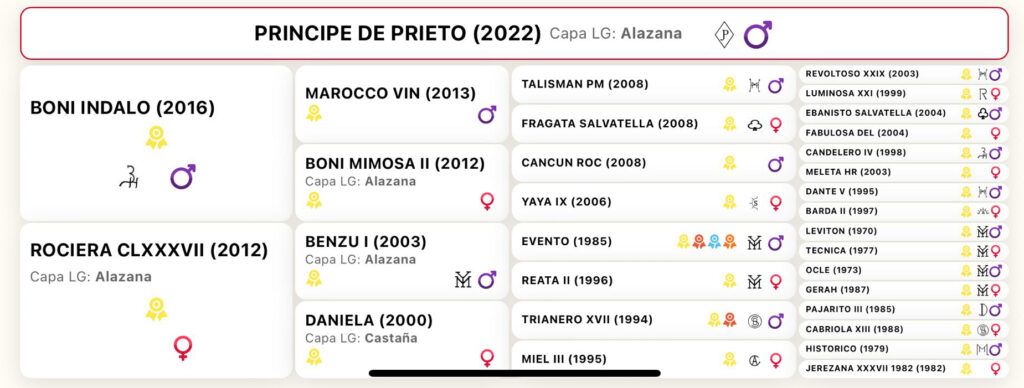
Task: Click the female symbol on Boni Mimosa II card
Action: coord(487,201)
